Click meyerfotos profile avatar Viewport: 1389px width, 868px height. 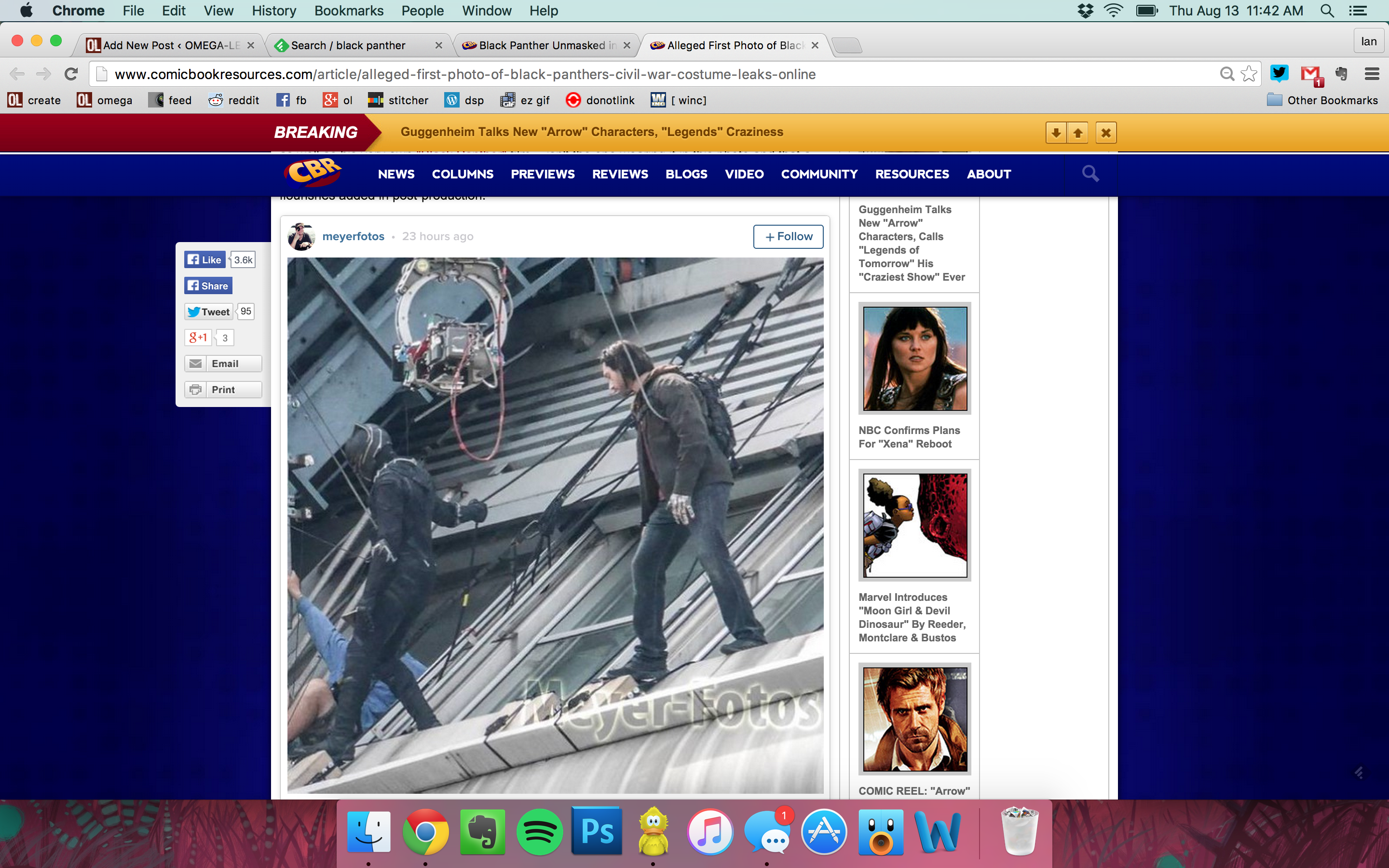click(301, 236)
